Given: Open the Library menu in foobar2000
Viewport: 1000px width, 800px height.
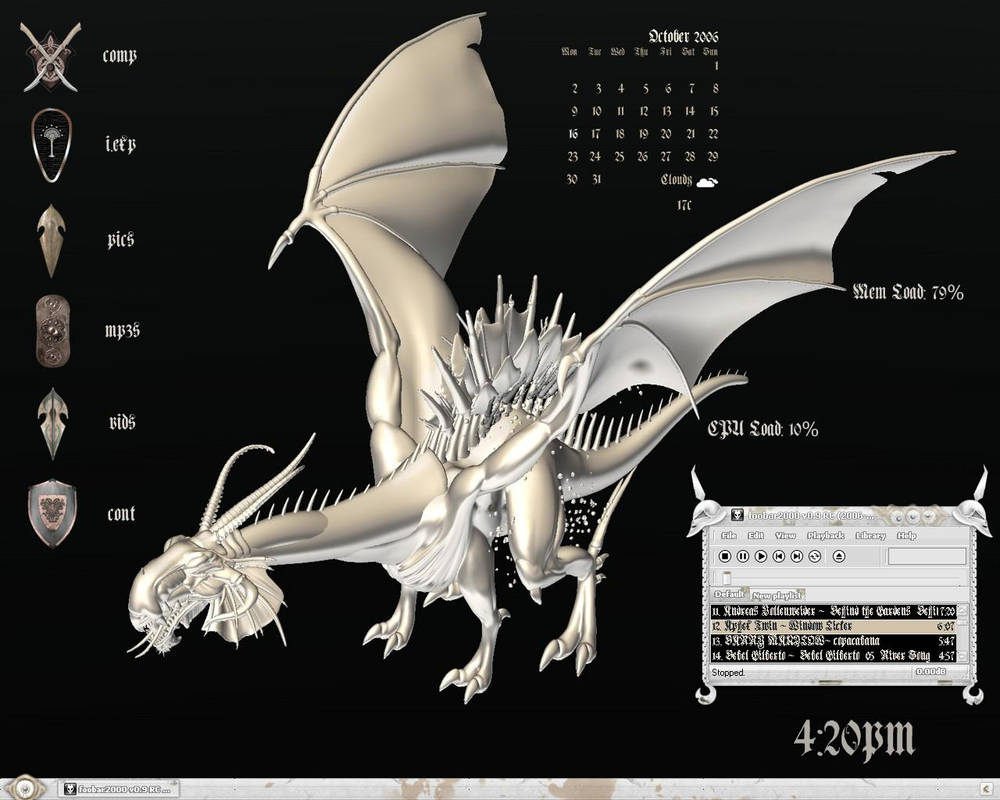Looking at the screenshot, I should pos(871,536).
